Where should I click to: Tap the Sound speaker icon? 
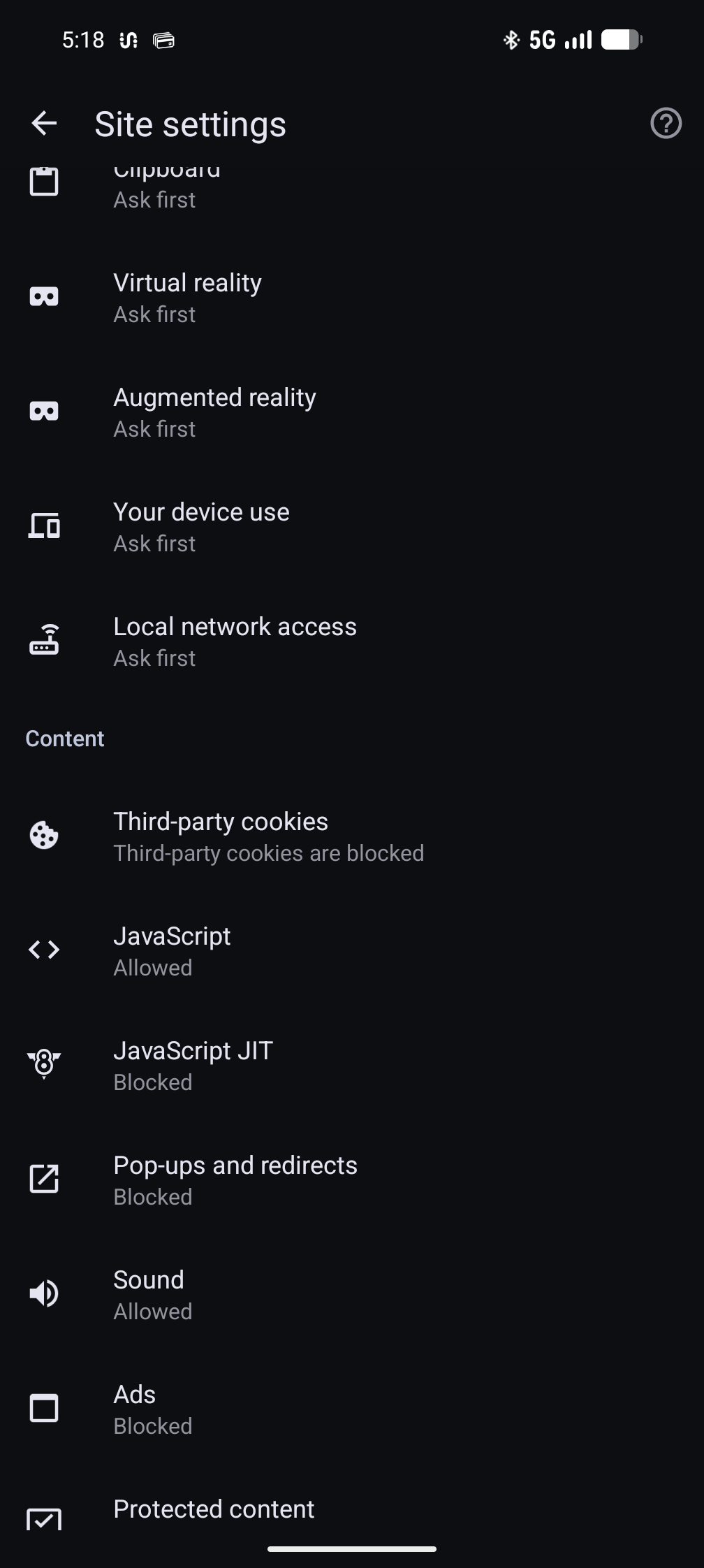44,1293
